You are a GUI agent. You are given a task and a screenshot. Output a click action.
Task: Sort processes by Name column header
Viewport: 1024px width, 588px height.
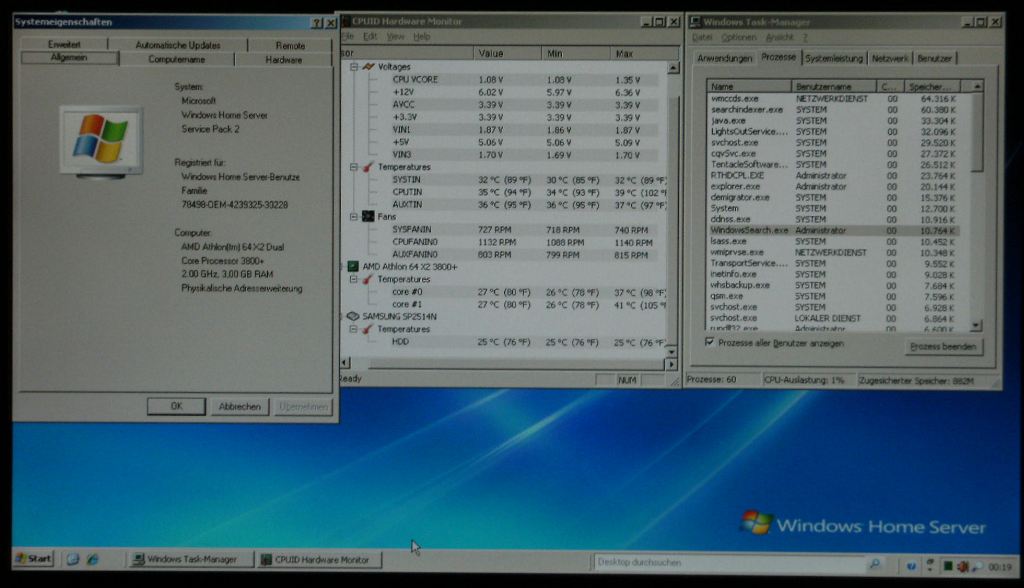tap(749, 86)
